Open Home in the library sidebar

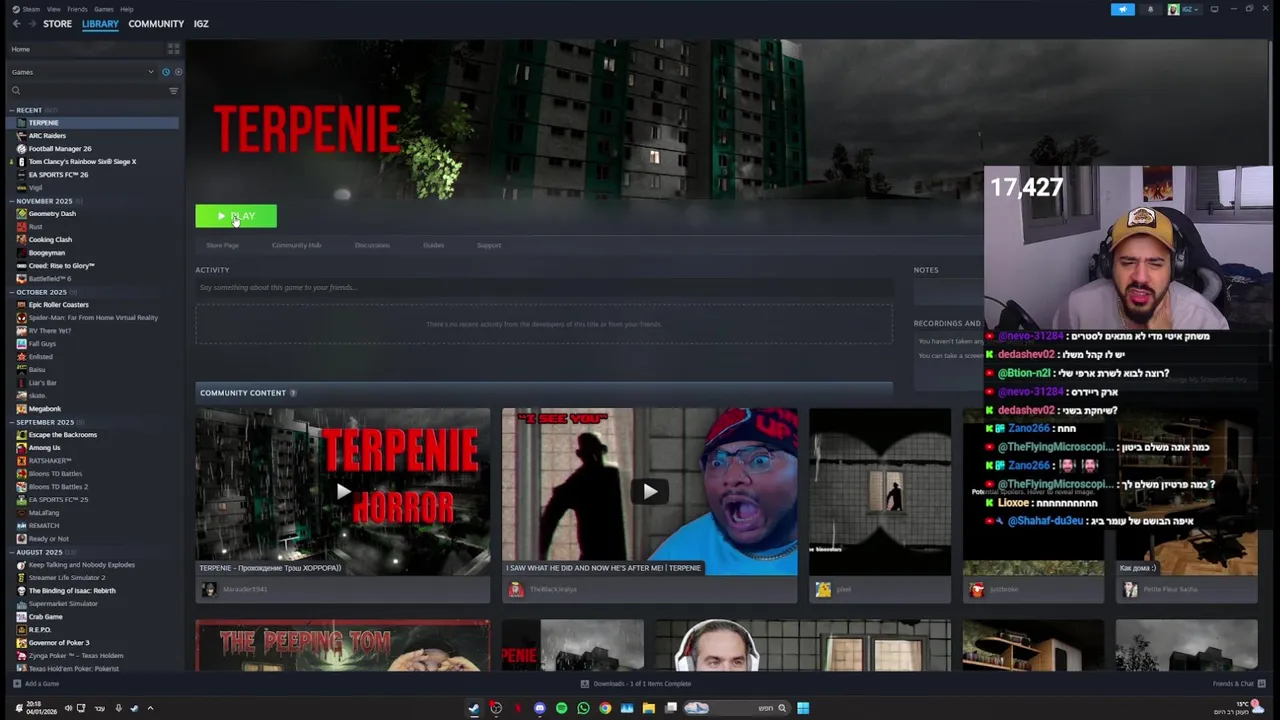21,49
